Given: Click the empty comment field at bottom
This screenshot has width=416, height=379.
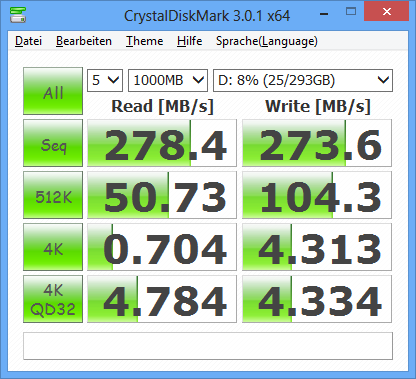Looking at the screenshot, I should [x=208, y=346].
